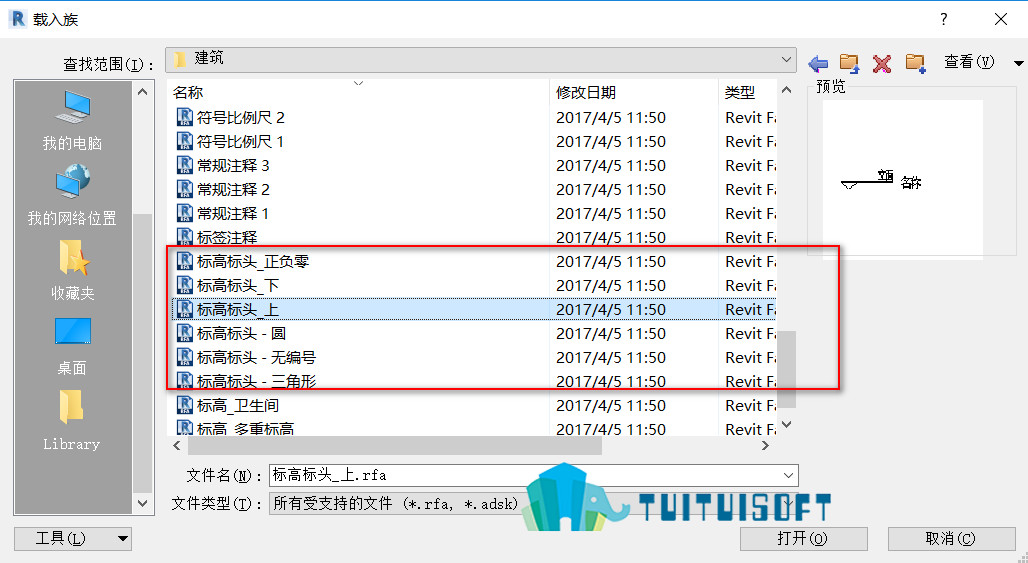The height and width of the screenshot is (563, 1028).
Task: Select file 标高标头_上
Action: [x=238, y=309]
